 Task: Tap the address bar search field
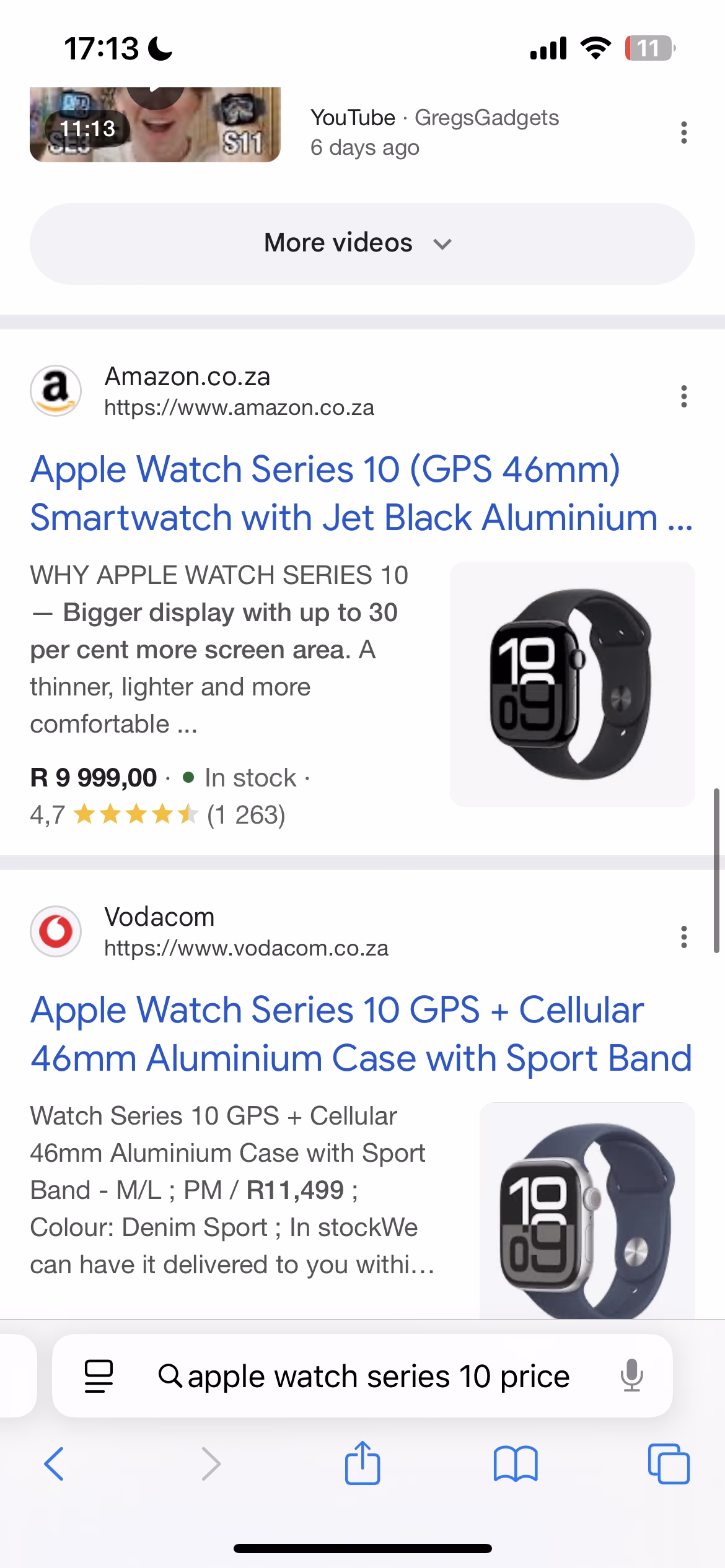(378, 1375)
